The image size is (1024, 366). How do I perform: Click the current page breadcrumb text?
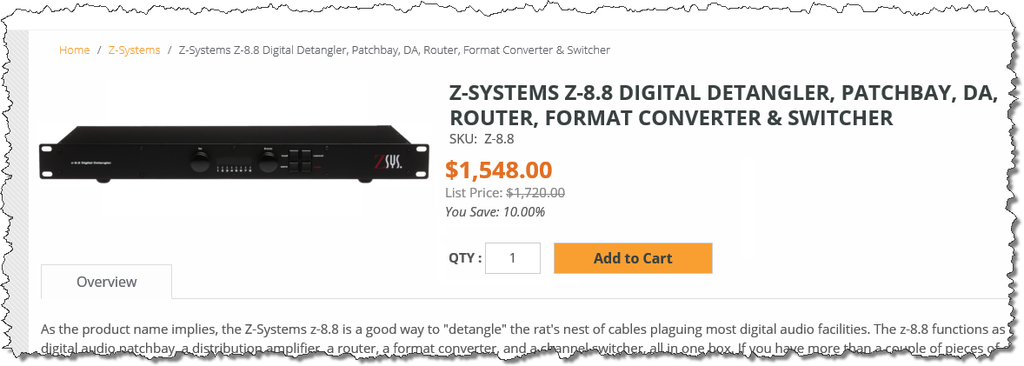(x=394, y=50)
